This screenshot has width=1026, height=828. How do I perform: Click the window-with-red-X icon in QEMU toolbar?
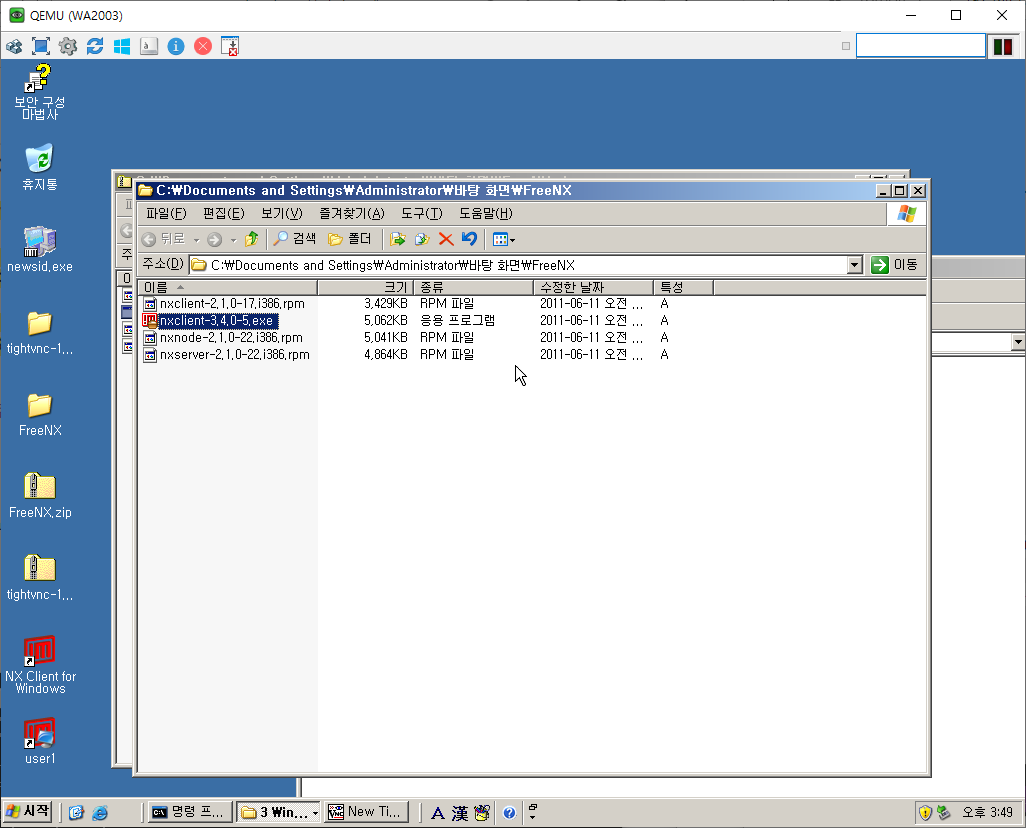coord(230,46)
